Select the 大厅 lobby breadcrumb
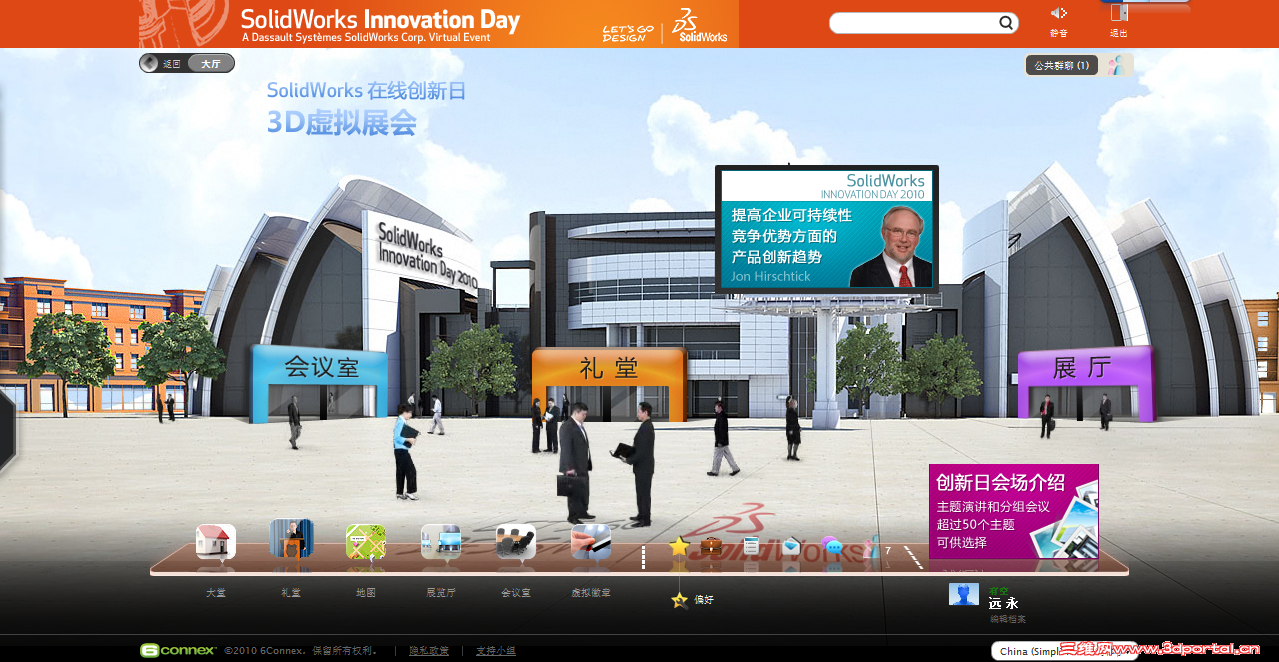The image size is (1279, 662). coord(211,63)
